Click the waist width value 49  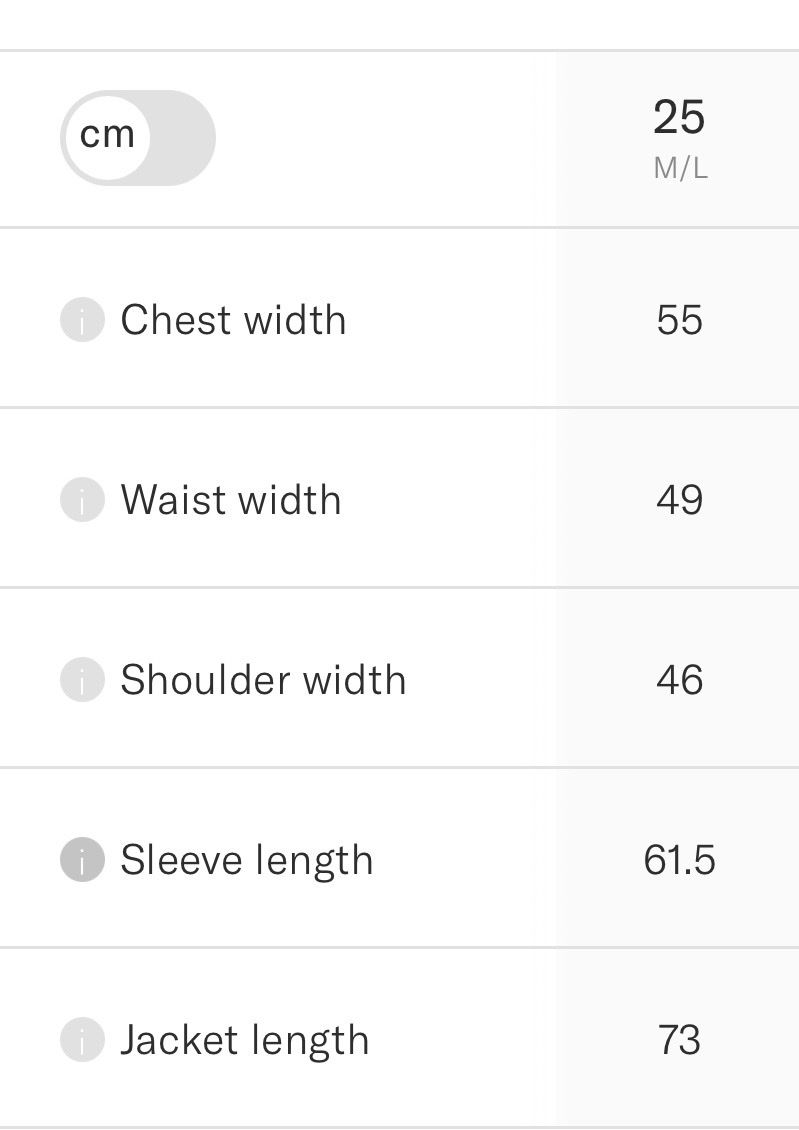pos(679,500)
